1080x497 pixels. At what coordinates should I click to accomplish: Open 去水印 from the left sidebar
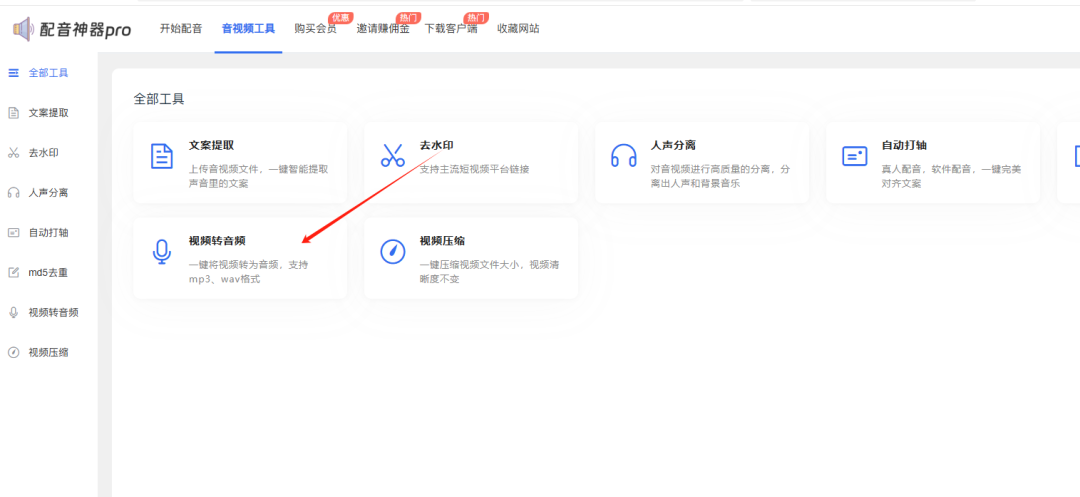[43, 153]
